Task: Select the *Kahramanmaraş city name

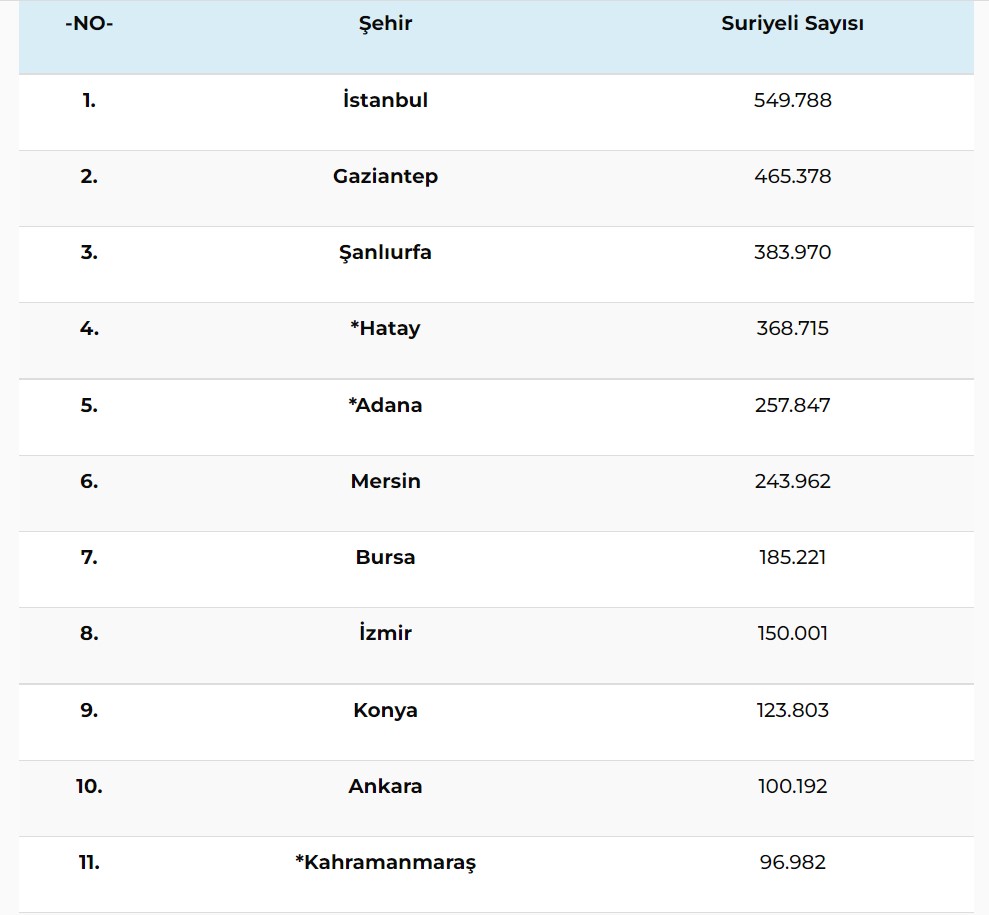Action: (385, 862)
